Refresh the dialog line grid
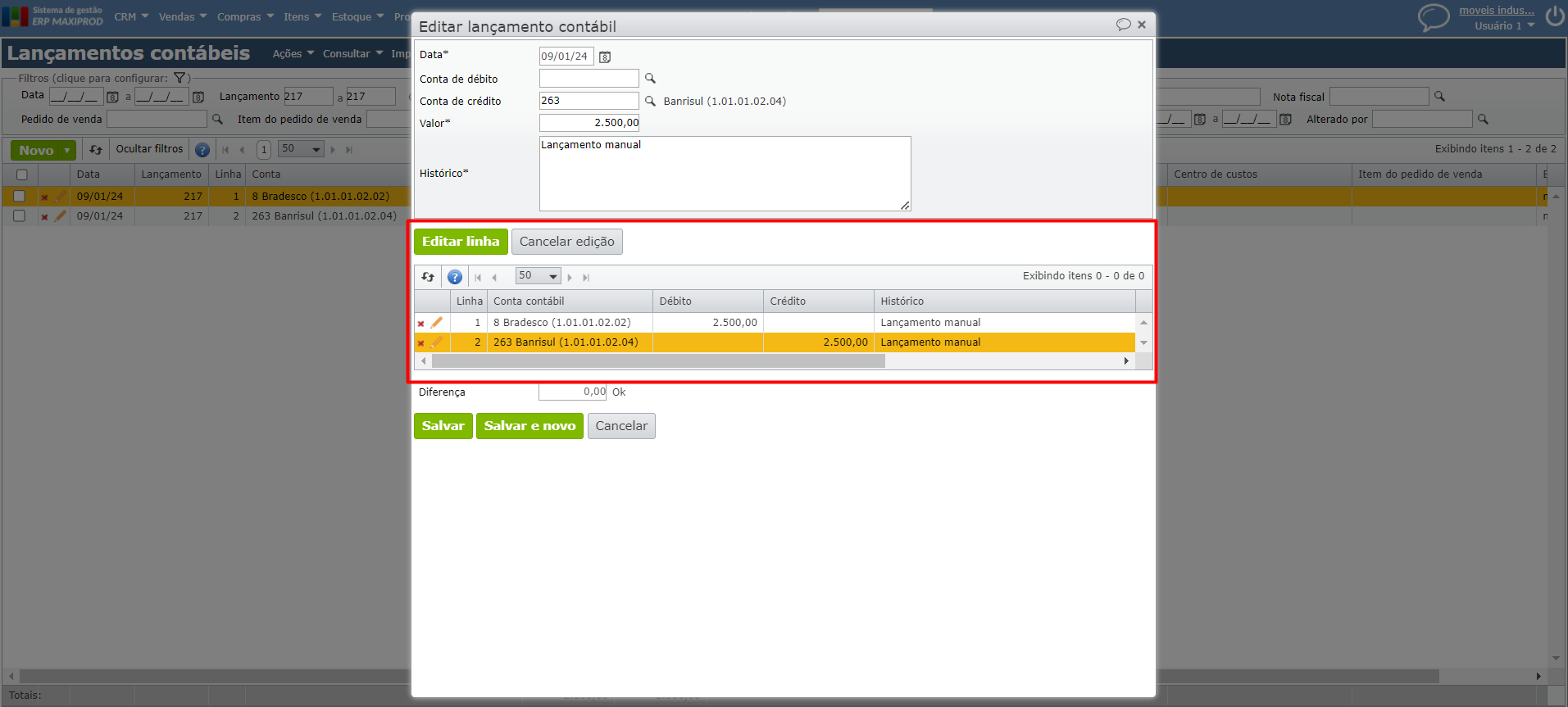The width and height of the screenshot is (1568, 707). click(x=428, y=277)
